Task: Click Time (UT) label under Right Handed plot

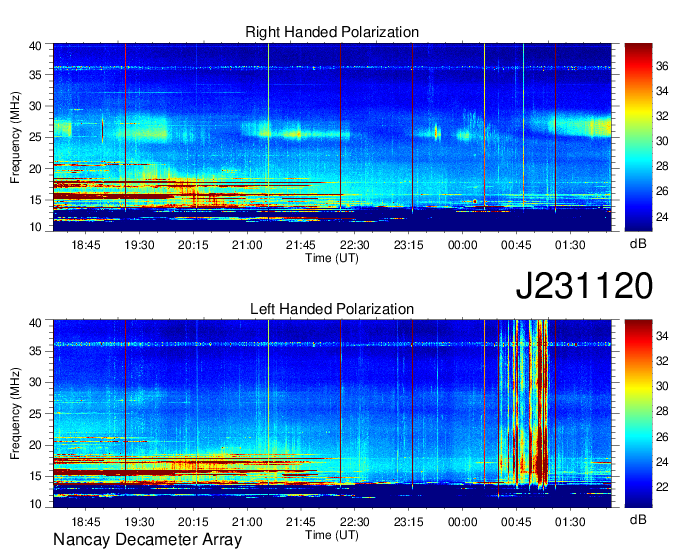Action: [332, 258]
